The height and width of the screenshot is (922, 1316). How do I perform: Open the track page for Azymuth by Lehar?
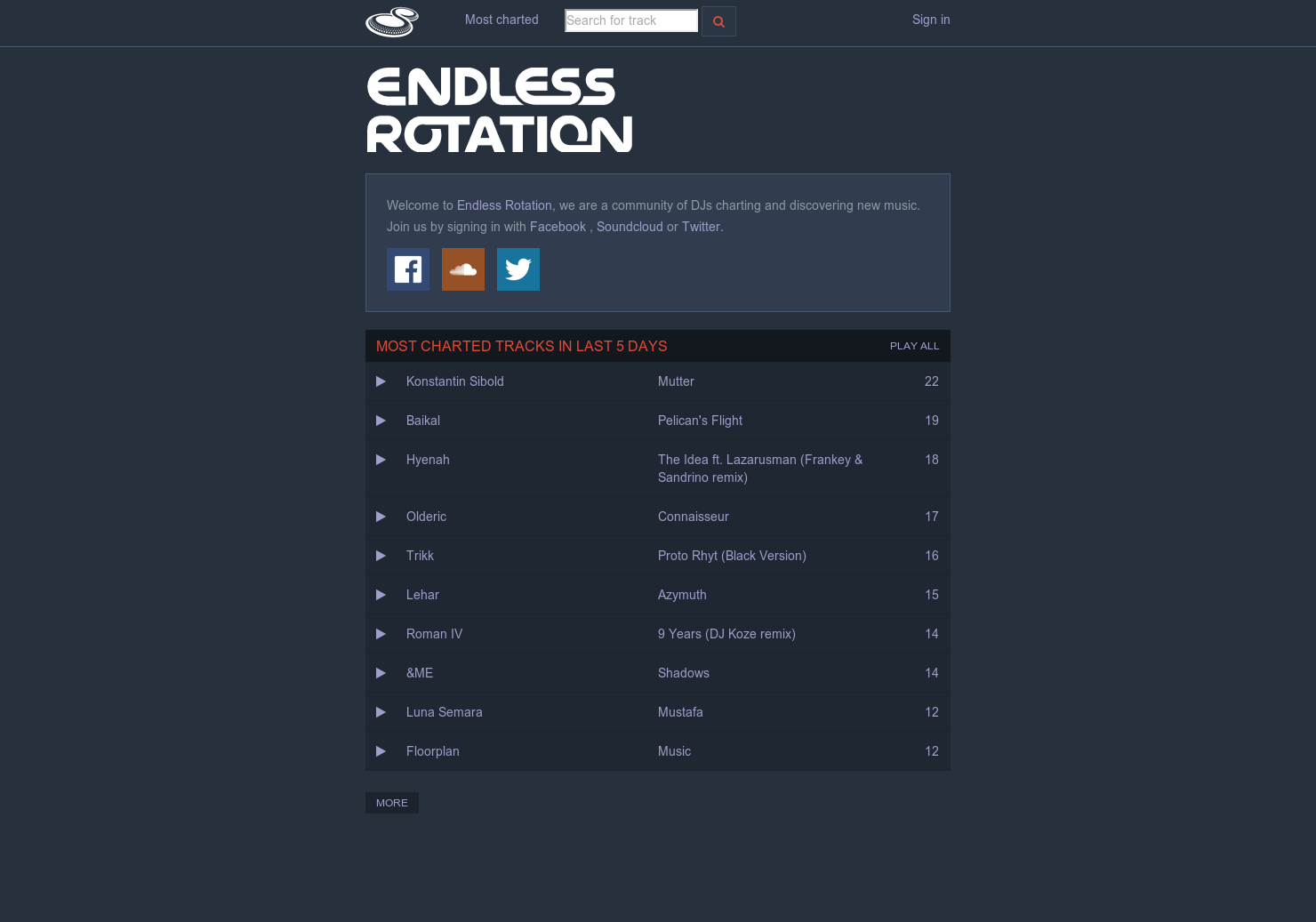[682, 595]
